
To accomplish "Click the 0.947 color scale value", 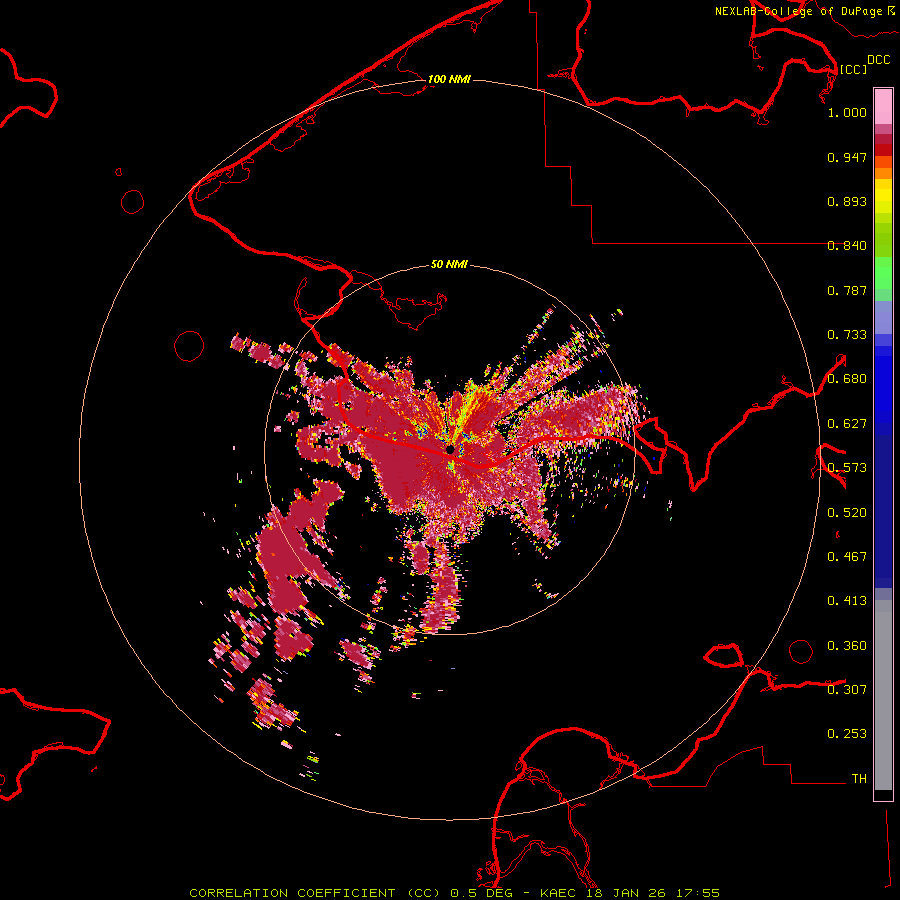I will [x=847, y=157].
